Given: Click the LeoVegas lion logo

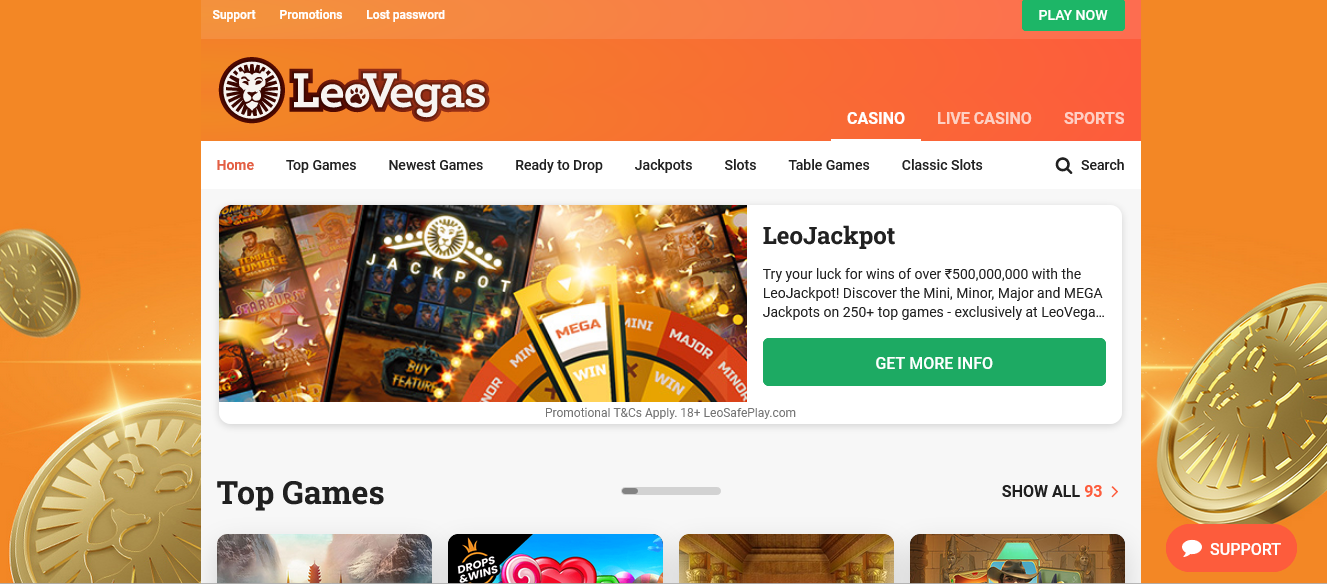Looking at the screenshot, I should [352, 91].
